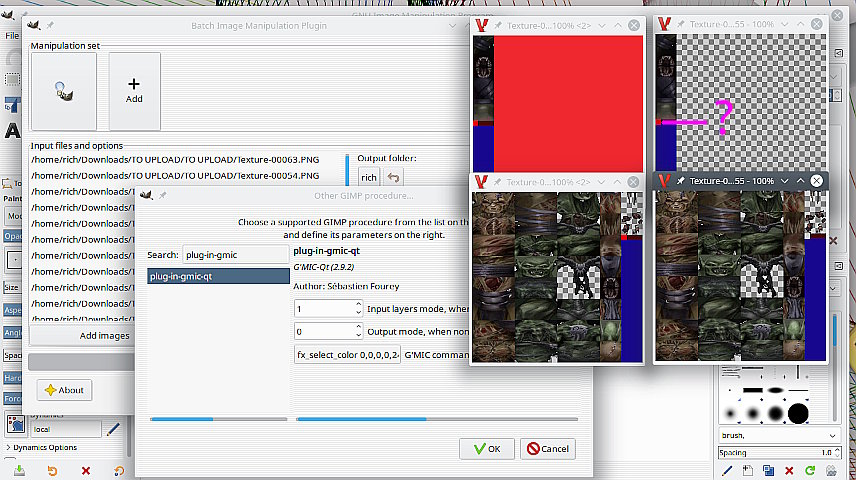856x480 pixels.
Task: Open the title bar menu chevron of Batch Image Manipulation Plugin
Action: [x=453, y=26]
